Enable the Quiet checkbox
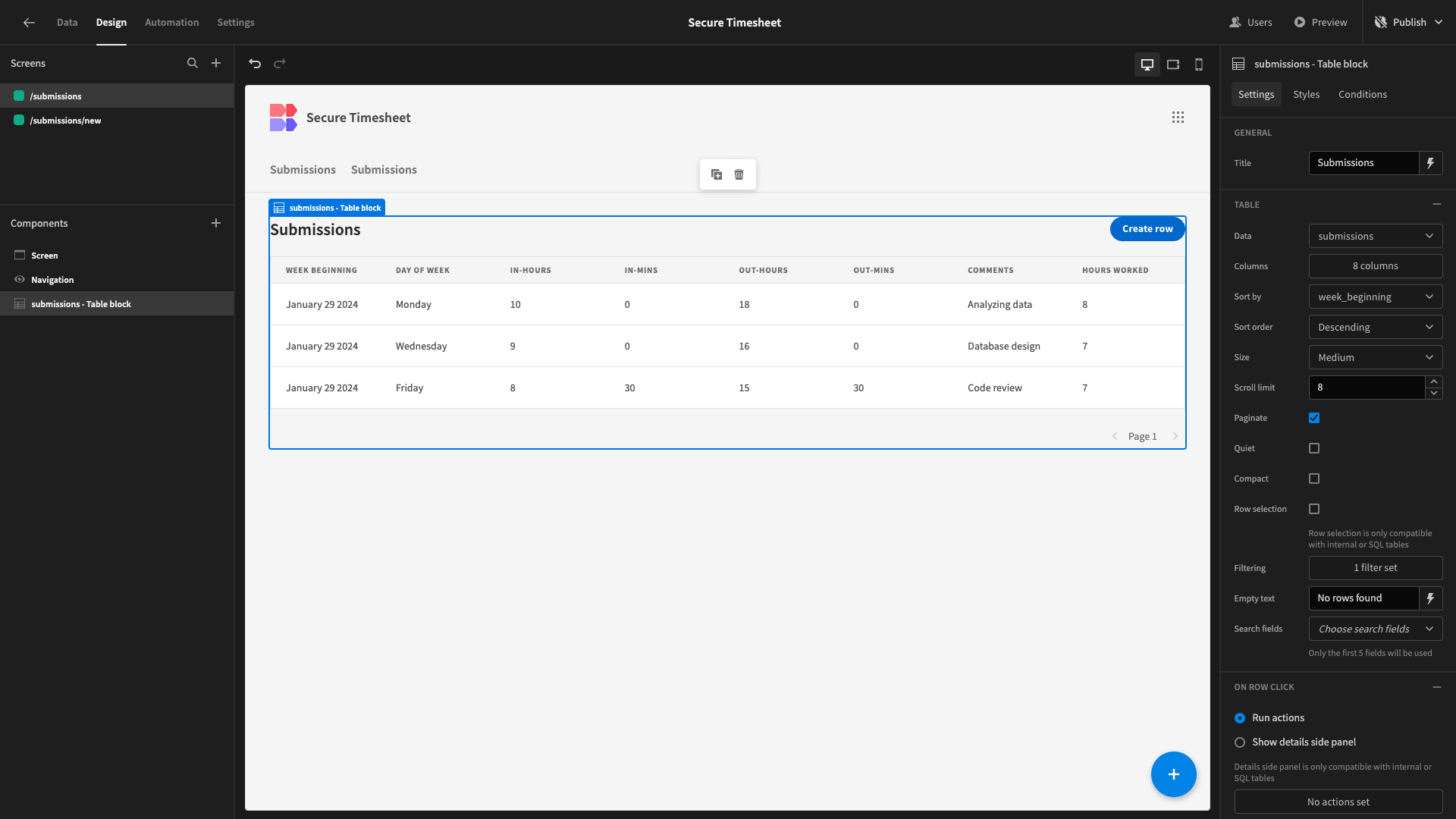Screen dimensions: 1456x819 pyautogui.click(x=1314, y=448)
